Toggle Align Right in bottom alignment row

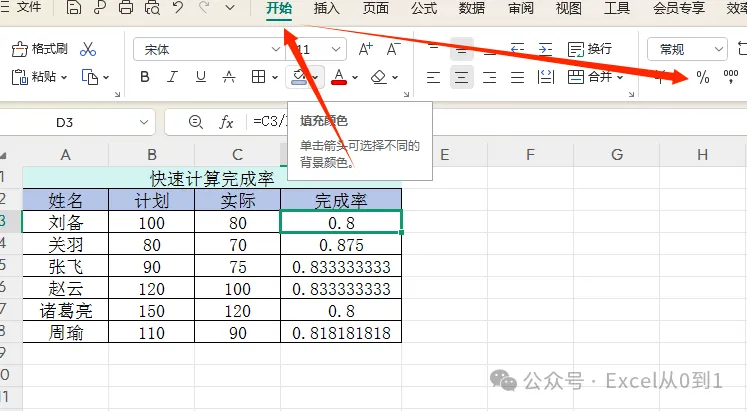pyautogui.click(x=489, y=77)
